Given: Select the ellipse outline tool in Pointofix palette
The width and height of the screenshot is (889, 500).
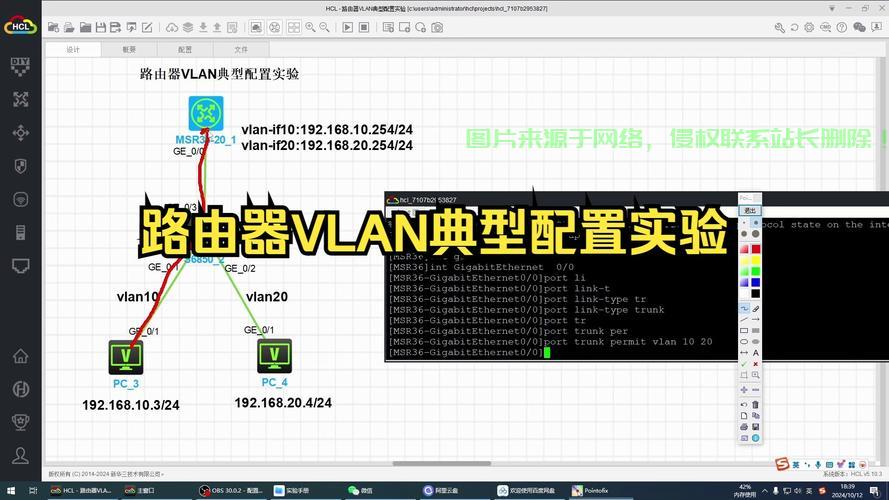Looking at the screenshot, I should click(744, 342).
